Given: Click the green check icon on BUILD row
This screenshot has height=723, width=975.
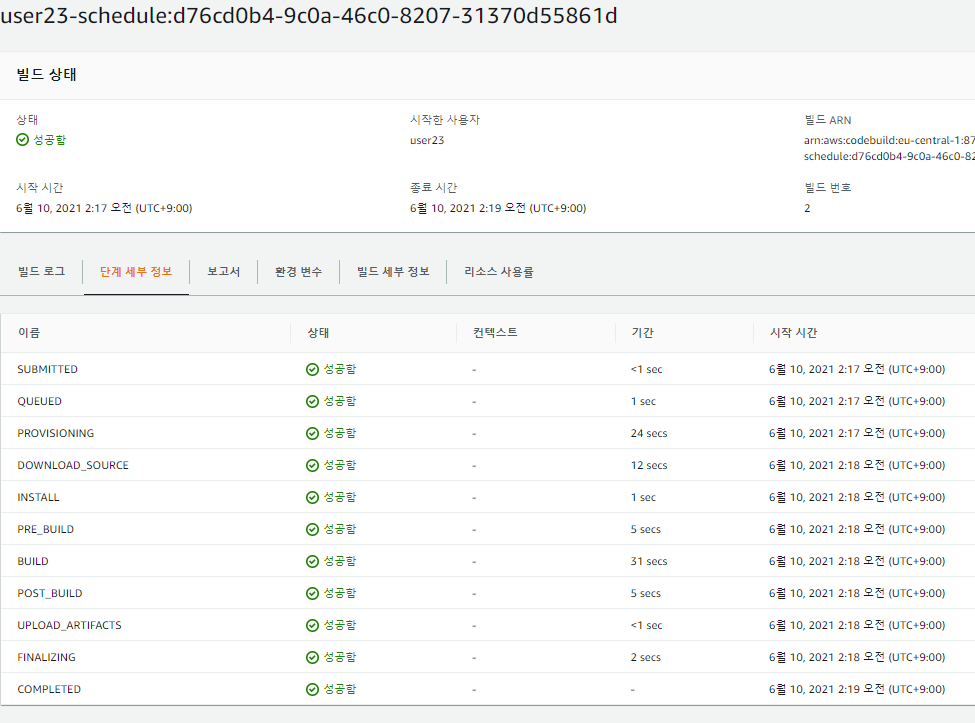Looking at the screenshot, I should click(314, 561).
